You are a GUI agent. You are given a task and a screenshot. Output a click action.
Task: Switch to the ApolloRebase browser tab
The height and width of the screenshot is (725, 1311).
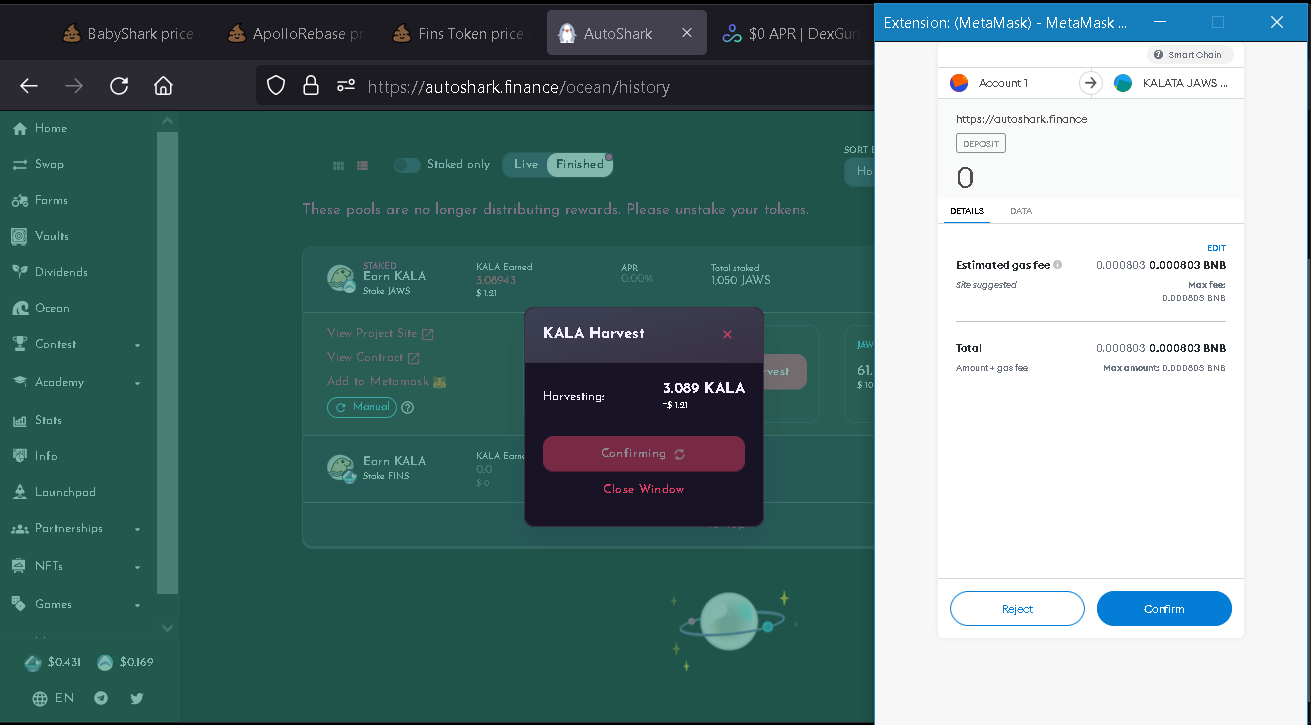tap(296, 33)
